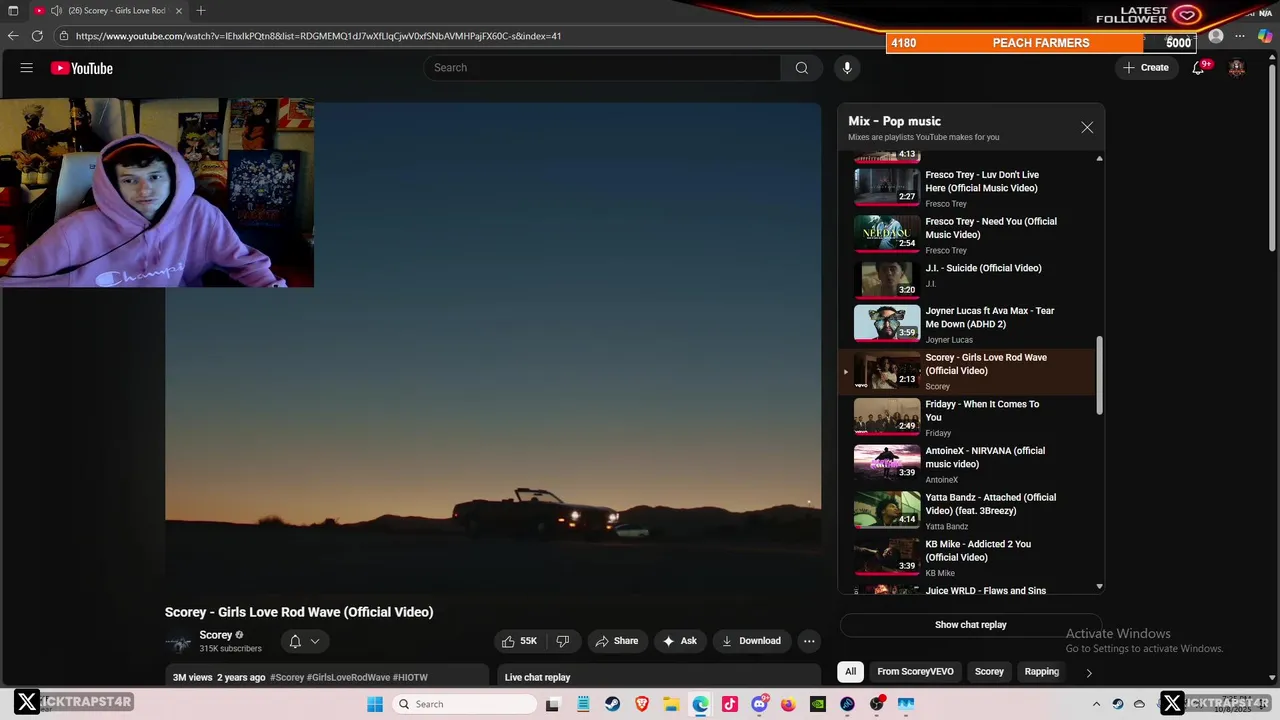
Task: Open a new browser tab
Action: coord(201,11)
